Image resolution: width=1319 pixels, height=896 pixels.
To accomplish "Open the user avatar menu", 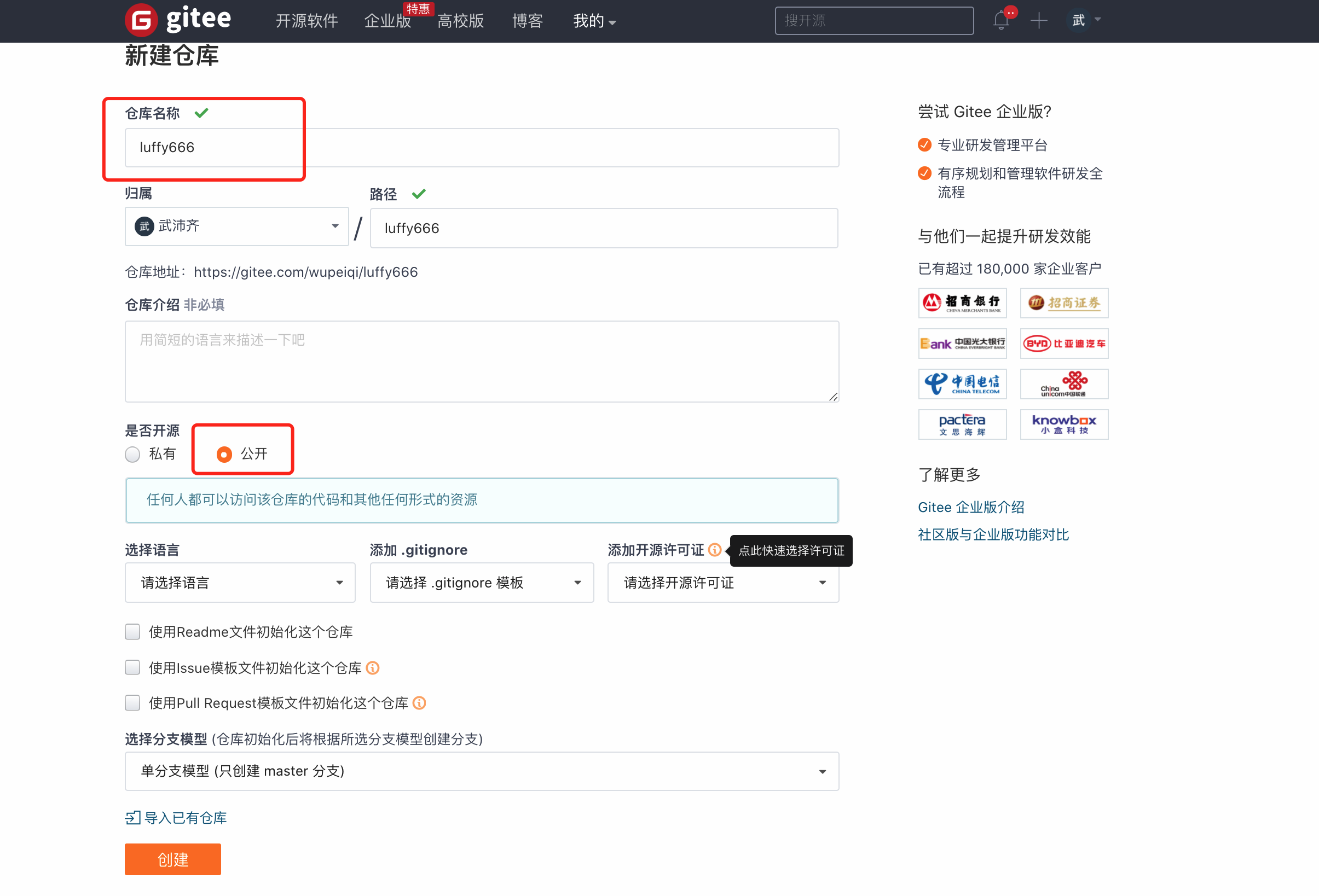I will point(1079,21).
